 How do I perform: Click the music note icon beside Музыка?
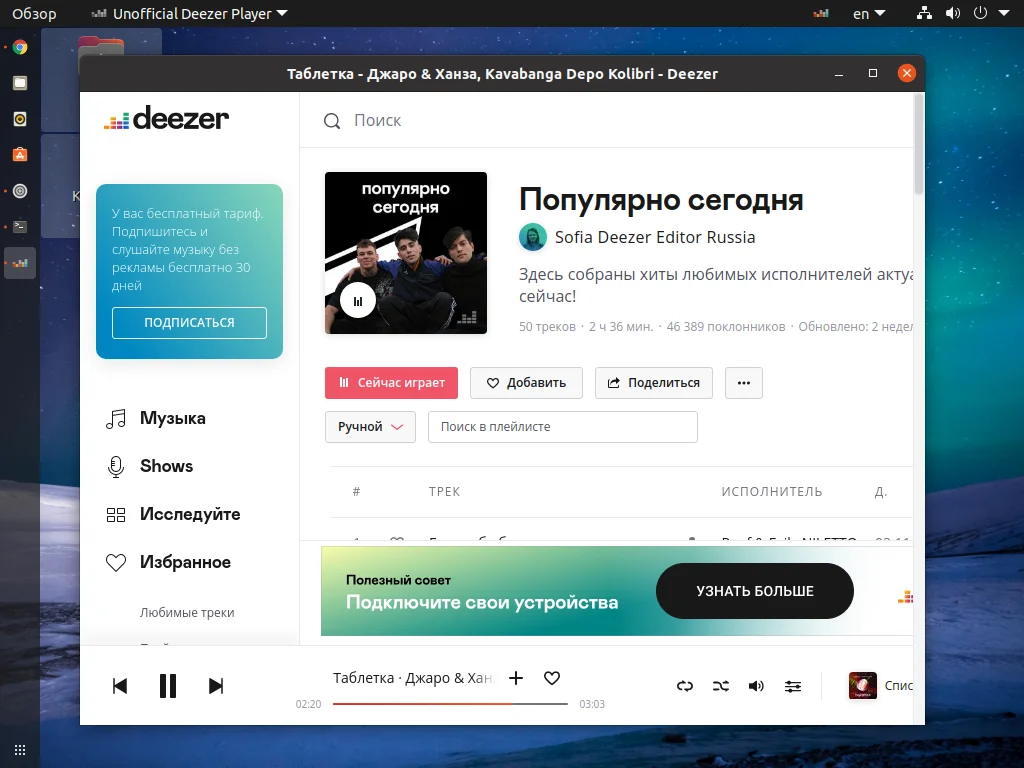(116, 419)
